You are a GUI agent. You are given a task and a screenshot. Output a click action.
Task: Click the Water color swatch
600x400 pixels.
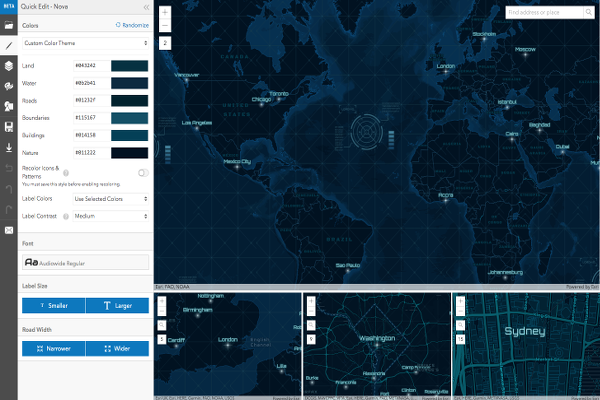pyautogui.click(x=129, y=80)
